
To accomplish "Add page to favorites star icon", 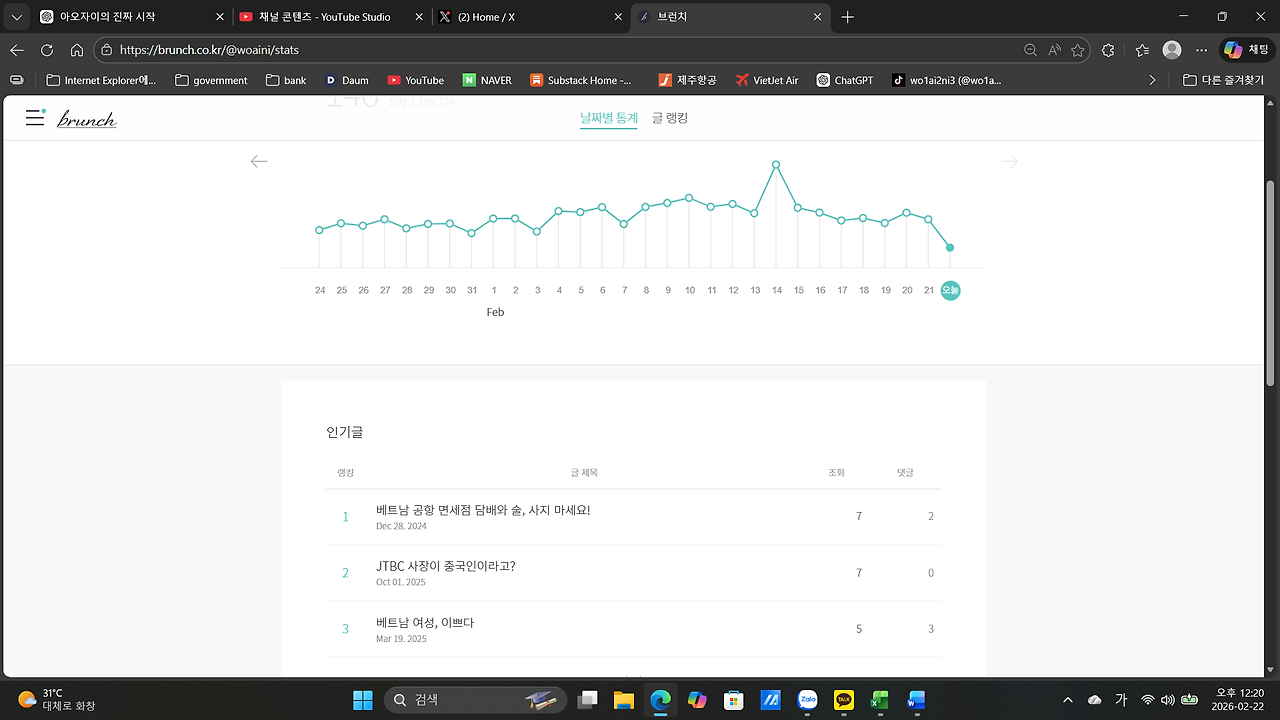I will tap(1078, 50).
